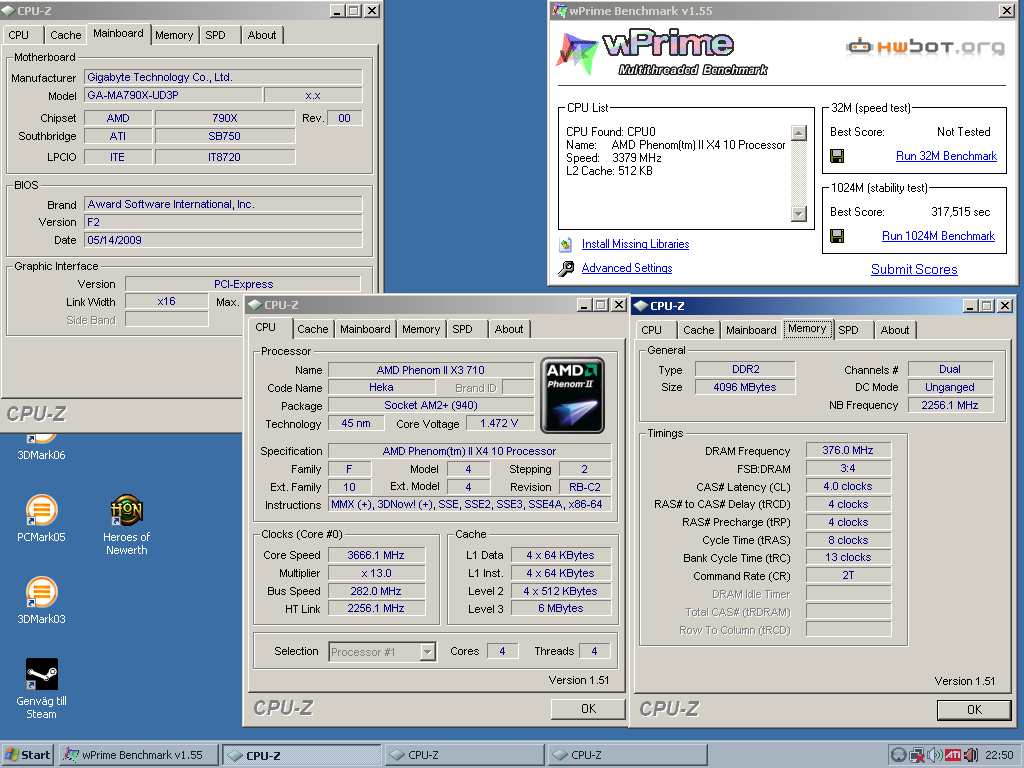This screenshot has height=768, width=1024.
Task: Click the Submit Scores link
Action: click(914, 269)
